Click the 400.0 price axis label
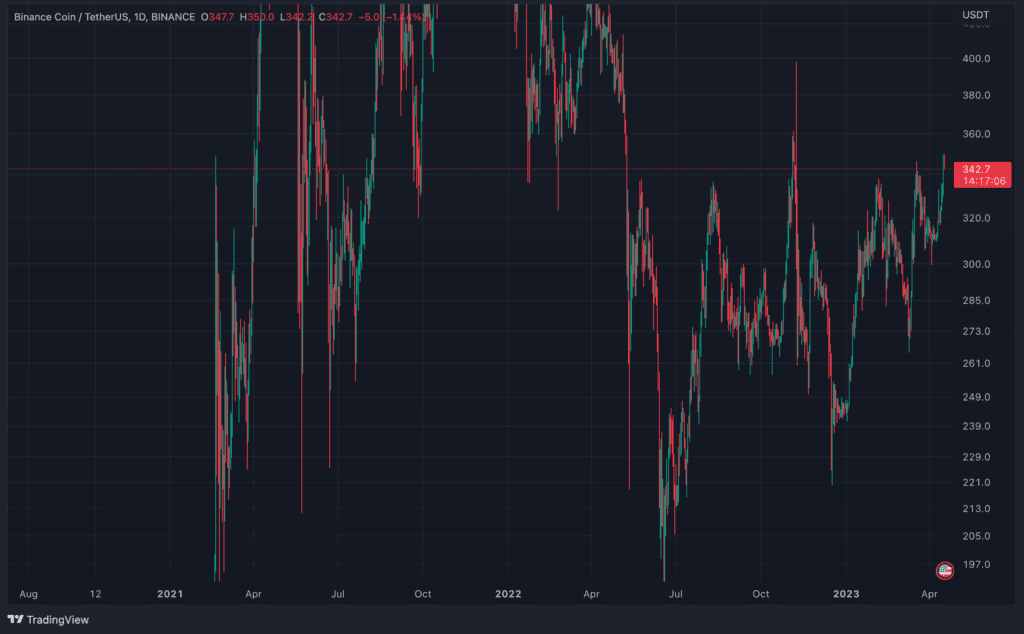 (976, 59)
